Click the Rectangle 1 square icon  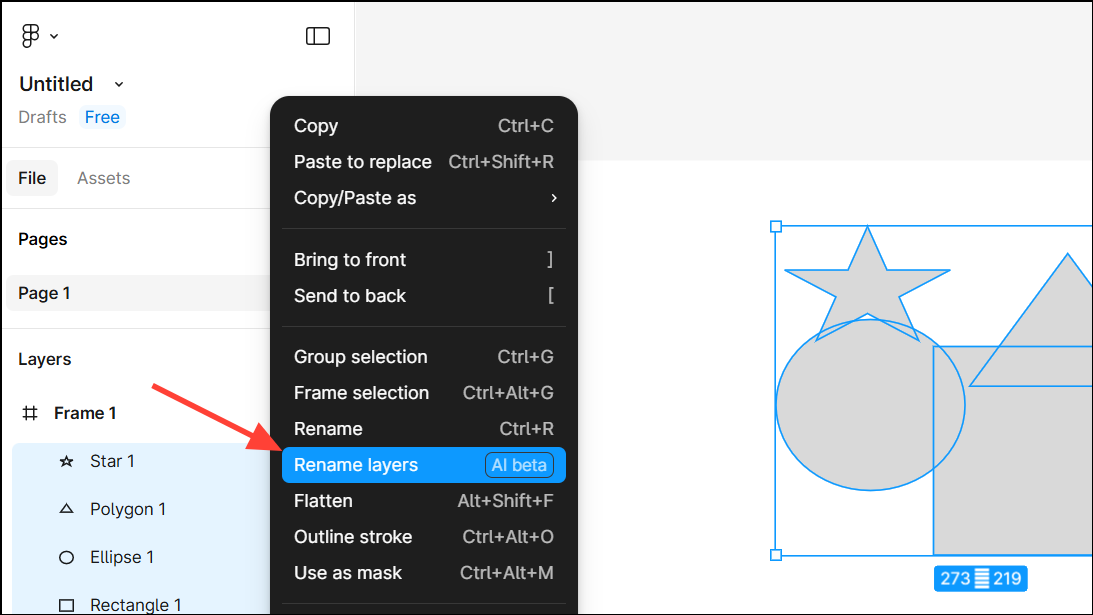click(67, 605)
